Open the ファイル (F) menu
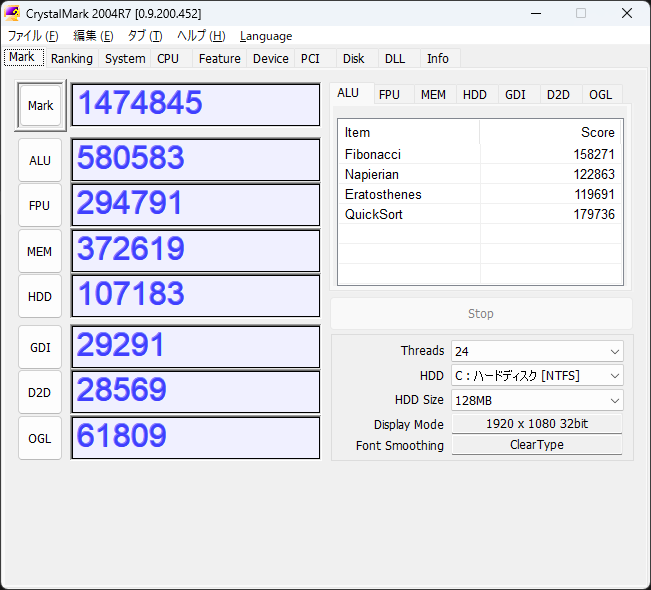Screen dimensions: 651x590 tap(33, 36)
